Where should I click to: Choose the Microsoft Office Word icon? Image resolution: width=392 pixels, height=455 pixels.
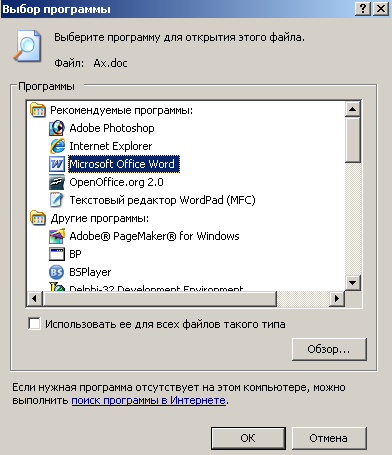[57, 164]
